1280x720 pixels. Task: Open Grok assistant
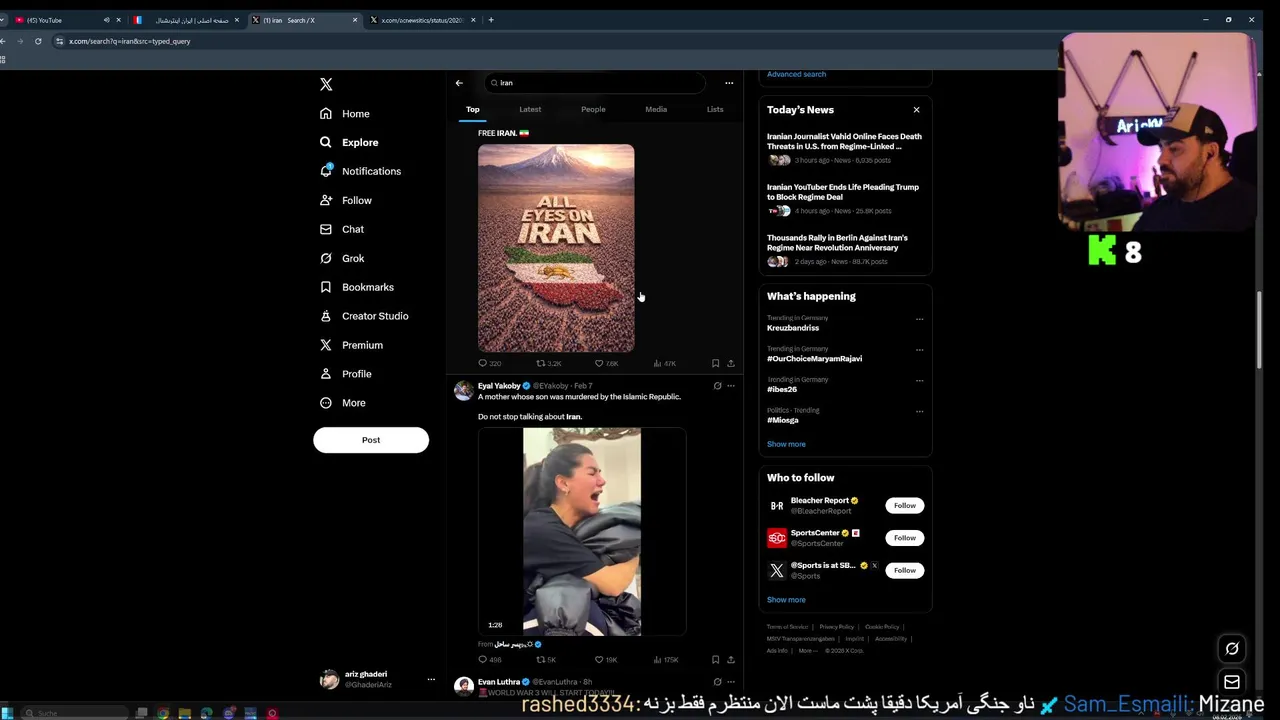[x=342, y=258]
